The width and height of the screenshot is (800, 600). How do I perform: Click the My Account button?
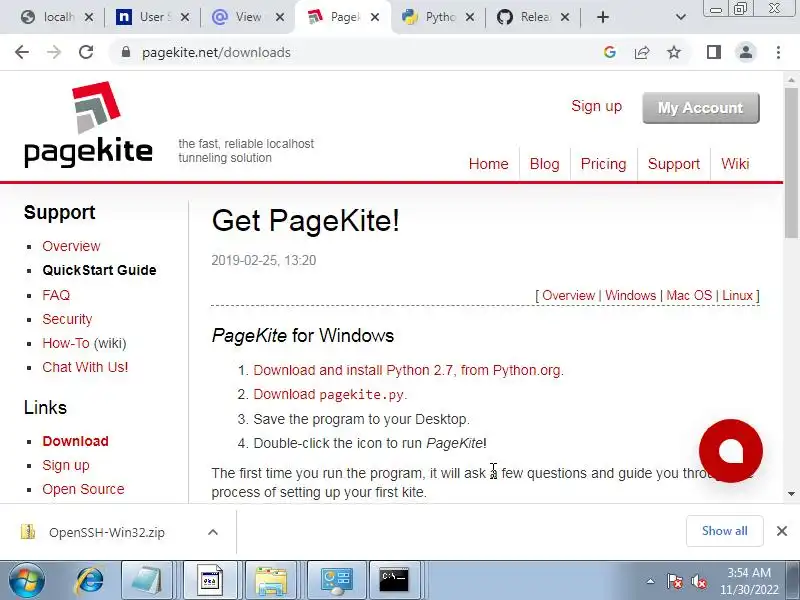click(x=701, y=108)
